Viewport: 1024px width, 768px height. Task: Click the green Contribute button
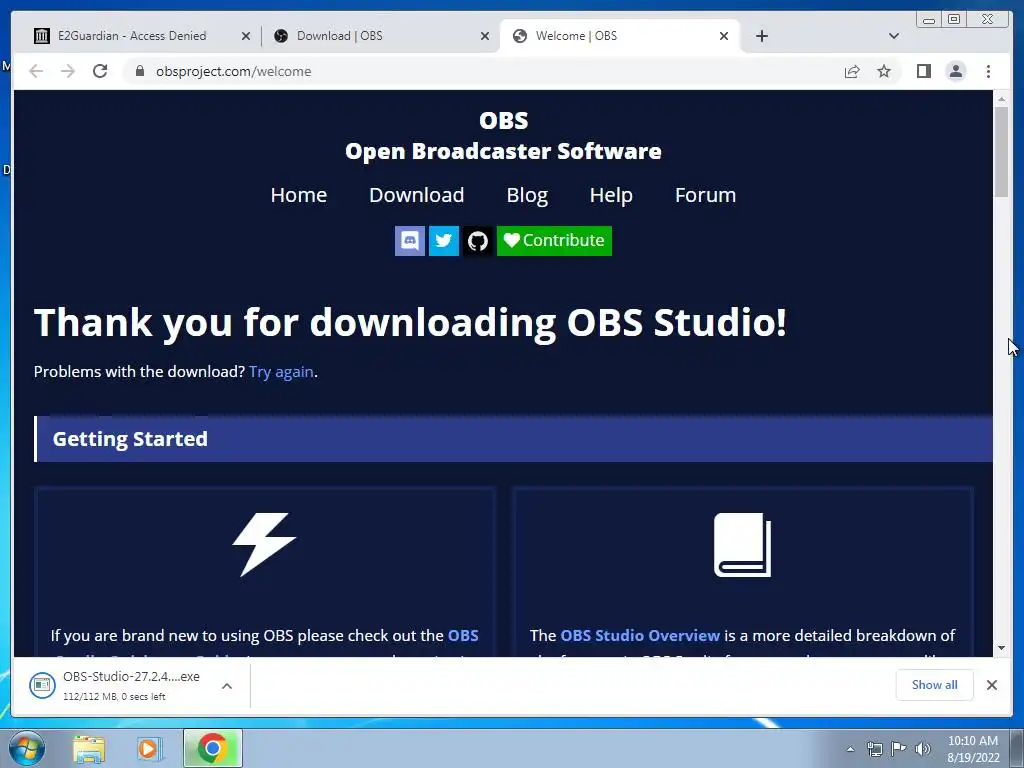(x=554, y=241)
